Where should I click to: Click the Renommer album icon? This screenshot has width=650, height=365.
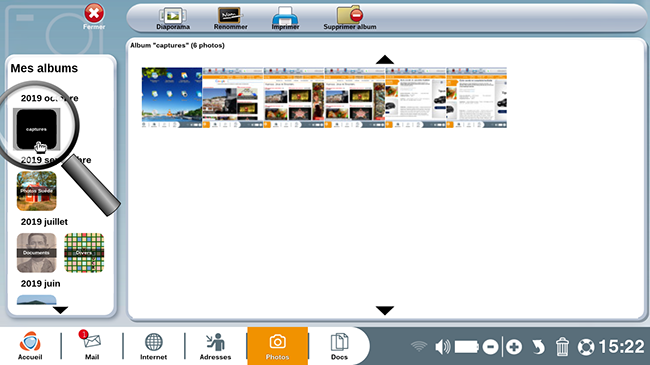230,18
